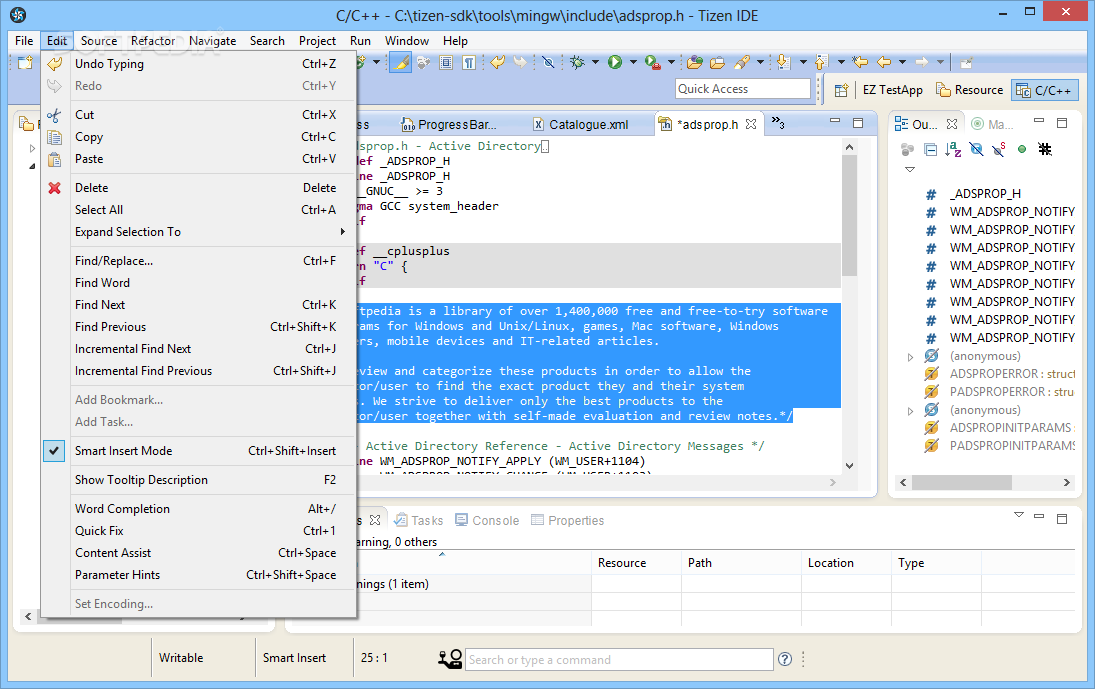Toggle alphabetical Sort in Outline view
This screenshot has height=689, width=1095.
pyautogui.click(x=953, y=149)
